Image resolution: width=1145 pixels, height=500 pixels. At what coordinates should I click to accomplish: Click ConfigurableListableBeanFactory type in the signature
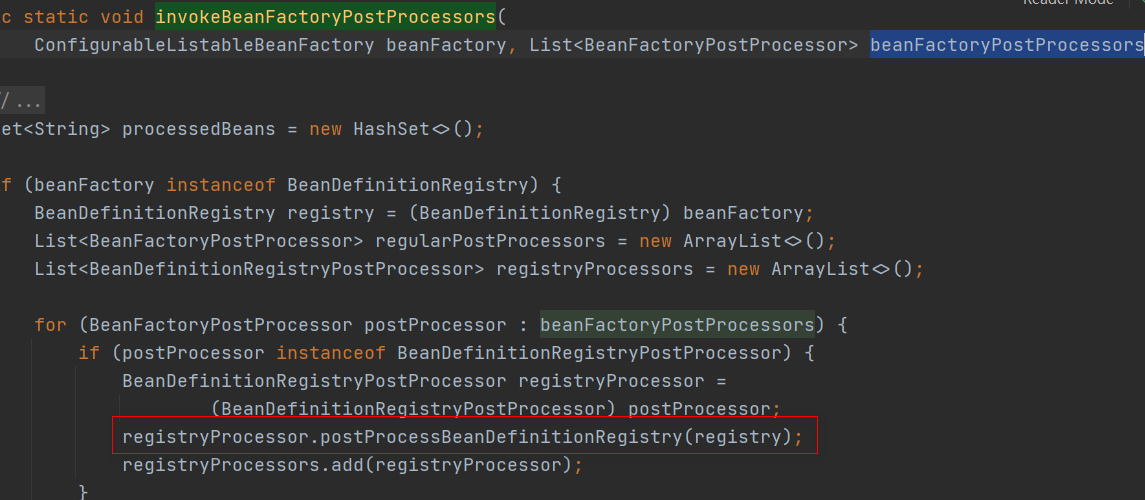(x=204, y=45)
